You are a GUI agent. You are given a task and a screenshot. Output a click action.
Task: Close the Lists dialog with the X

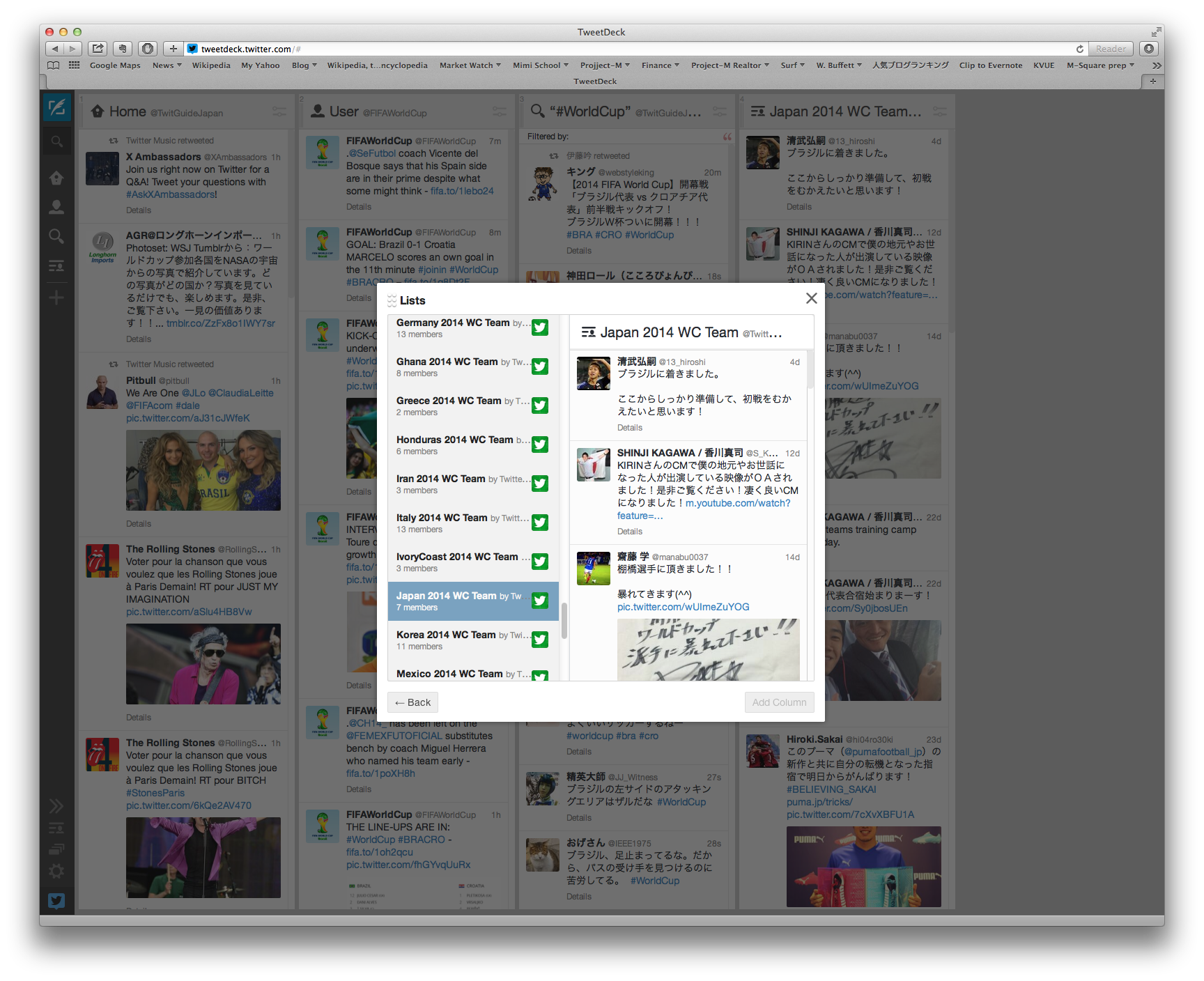click(x=811, y=298)
